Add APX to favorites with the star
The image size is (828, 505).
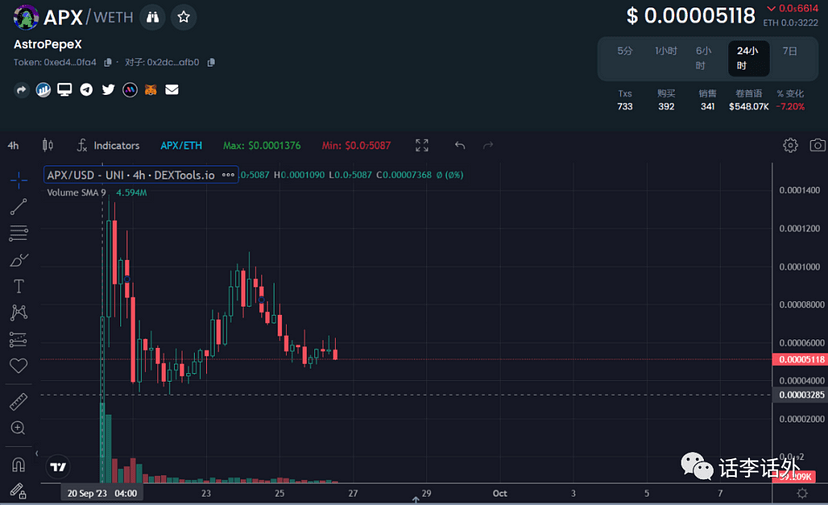click(x=184, y=17)
